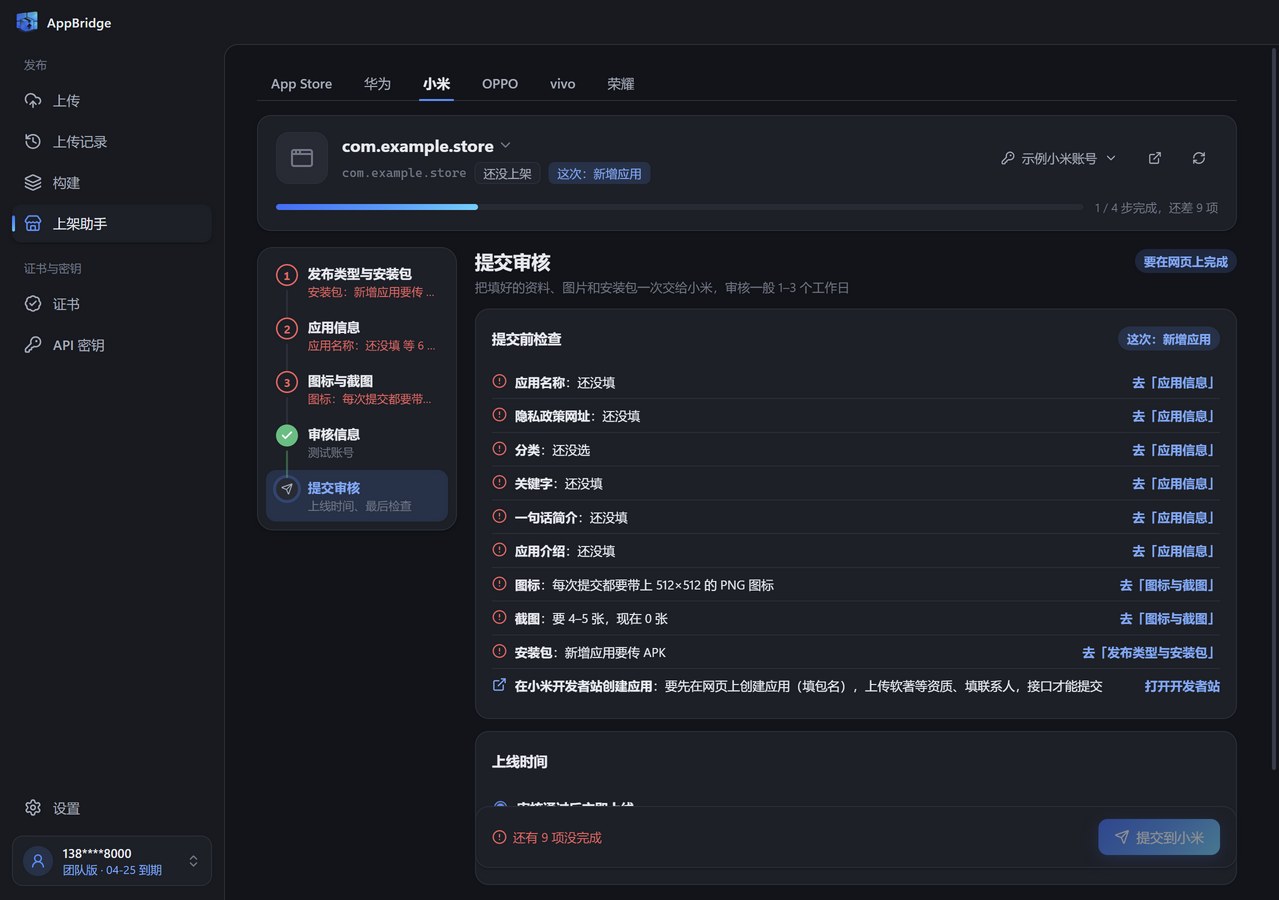
Task: Click warning icon beside 安装包 row
Action: coord(500,651)
